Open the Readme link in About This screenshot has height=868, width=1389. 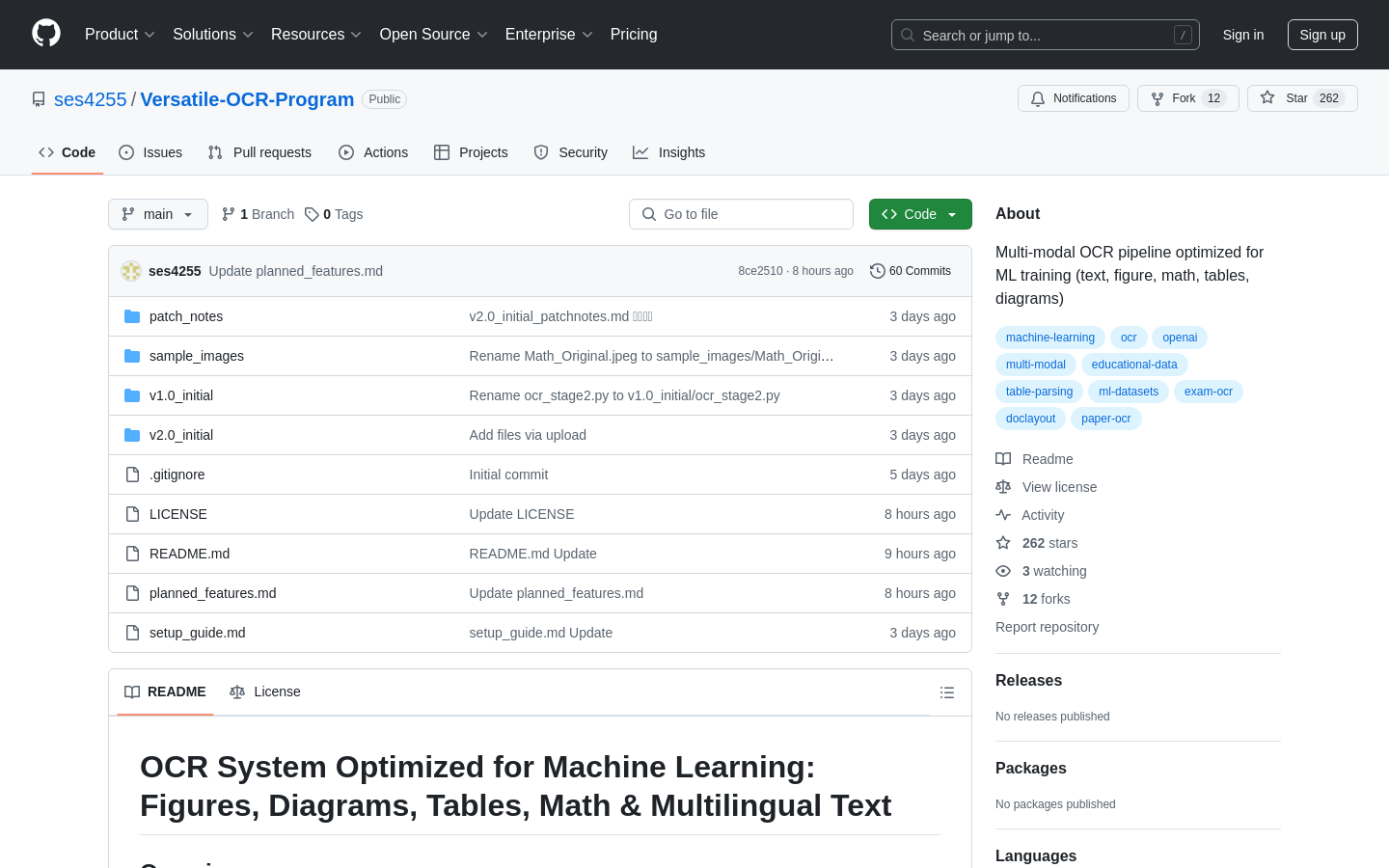point(1034,459)
